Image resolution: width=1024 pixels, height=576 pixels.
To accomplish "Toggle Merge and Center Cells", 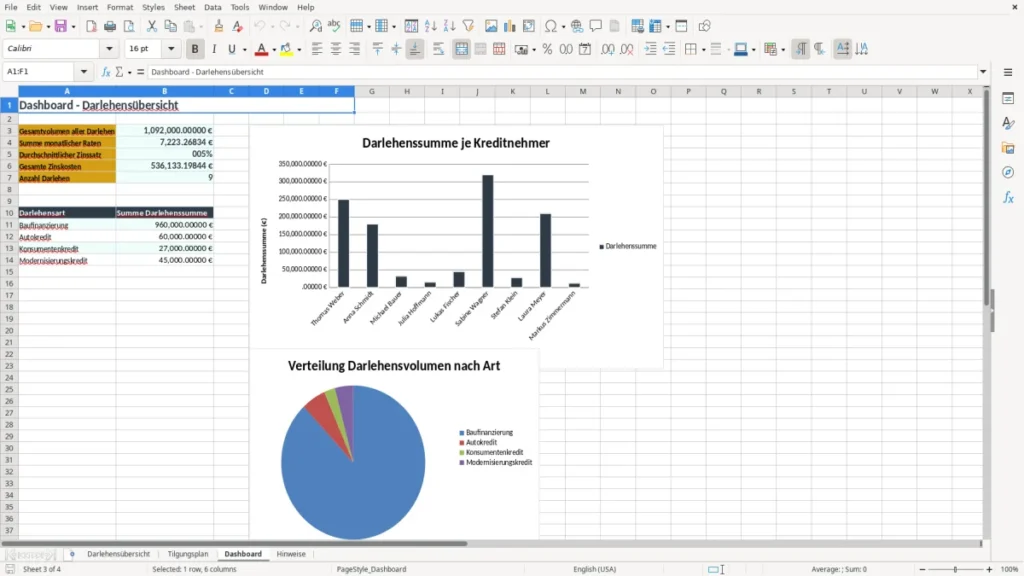I will tap(461, 49).
